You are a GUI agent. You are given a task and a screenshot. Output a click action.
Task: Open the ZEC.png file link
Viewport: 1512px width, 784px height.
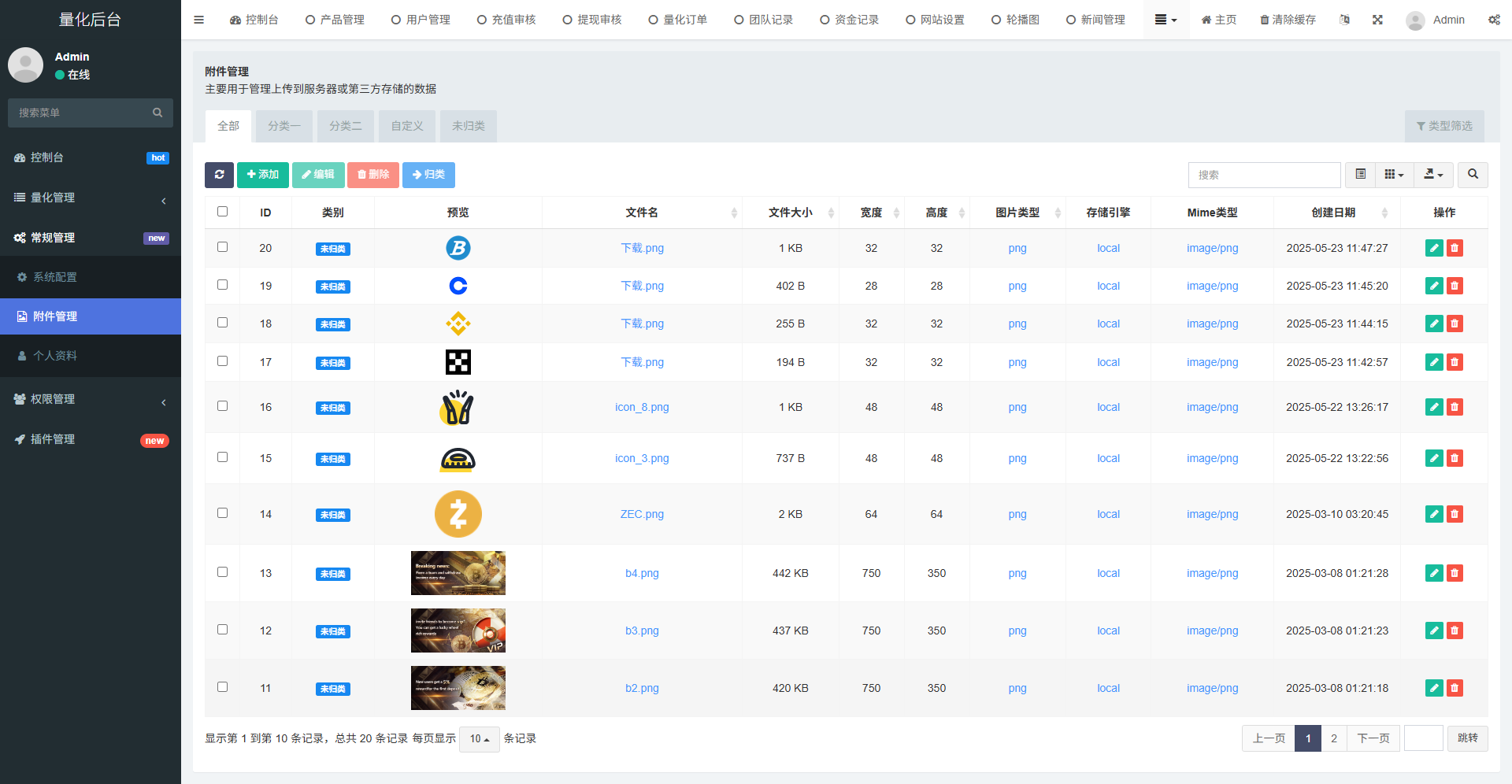coord(642,514)
